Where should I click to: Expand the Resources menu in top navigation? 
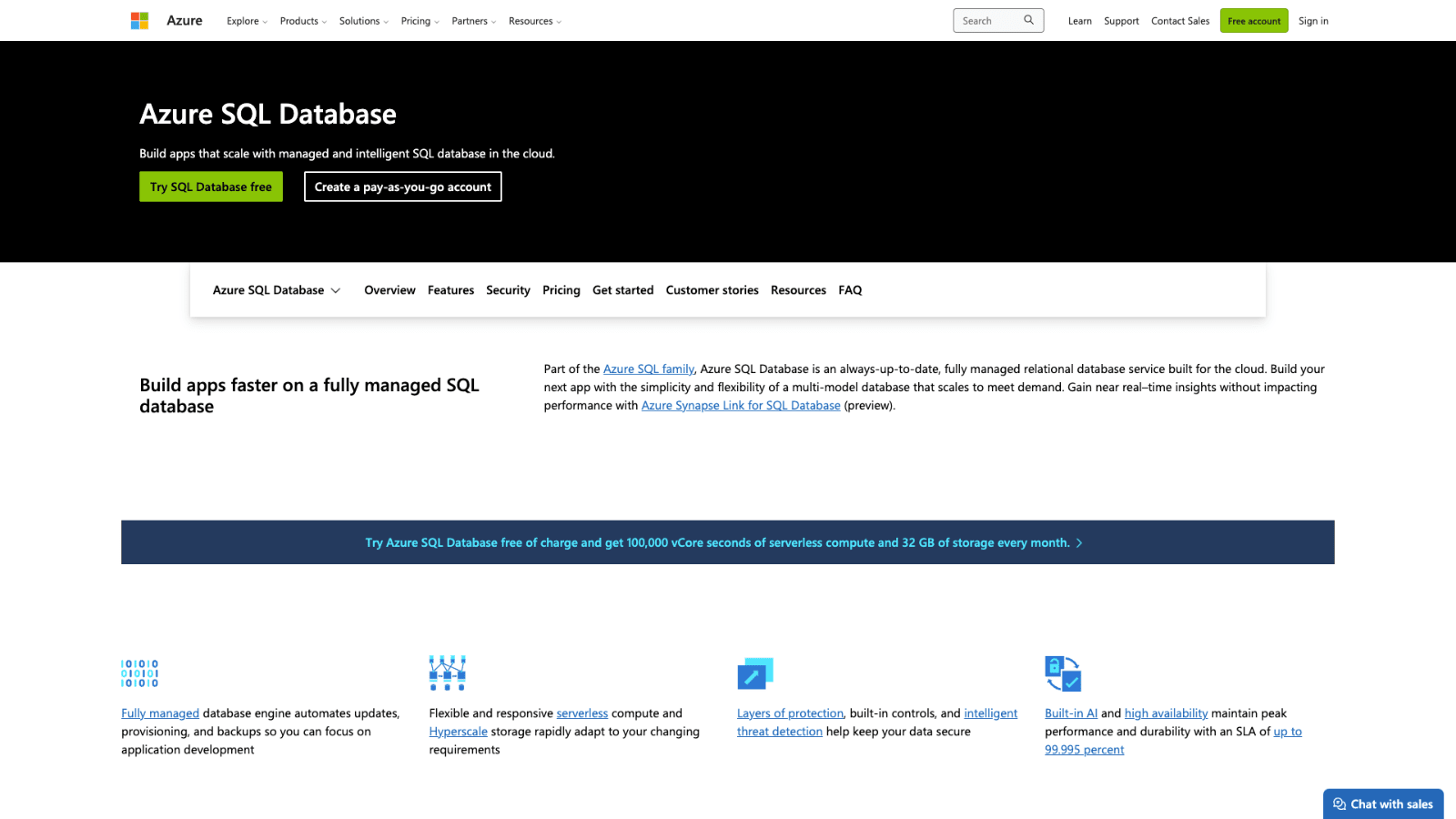[535, 21]
